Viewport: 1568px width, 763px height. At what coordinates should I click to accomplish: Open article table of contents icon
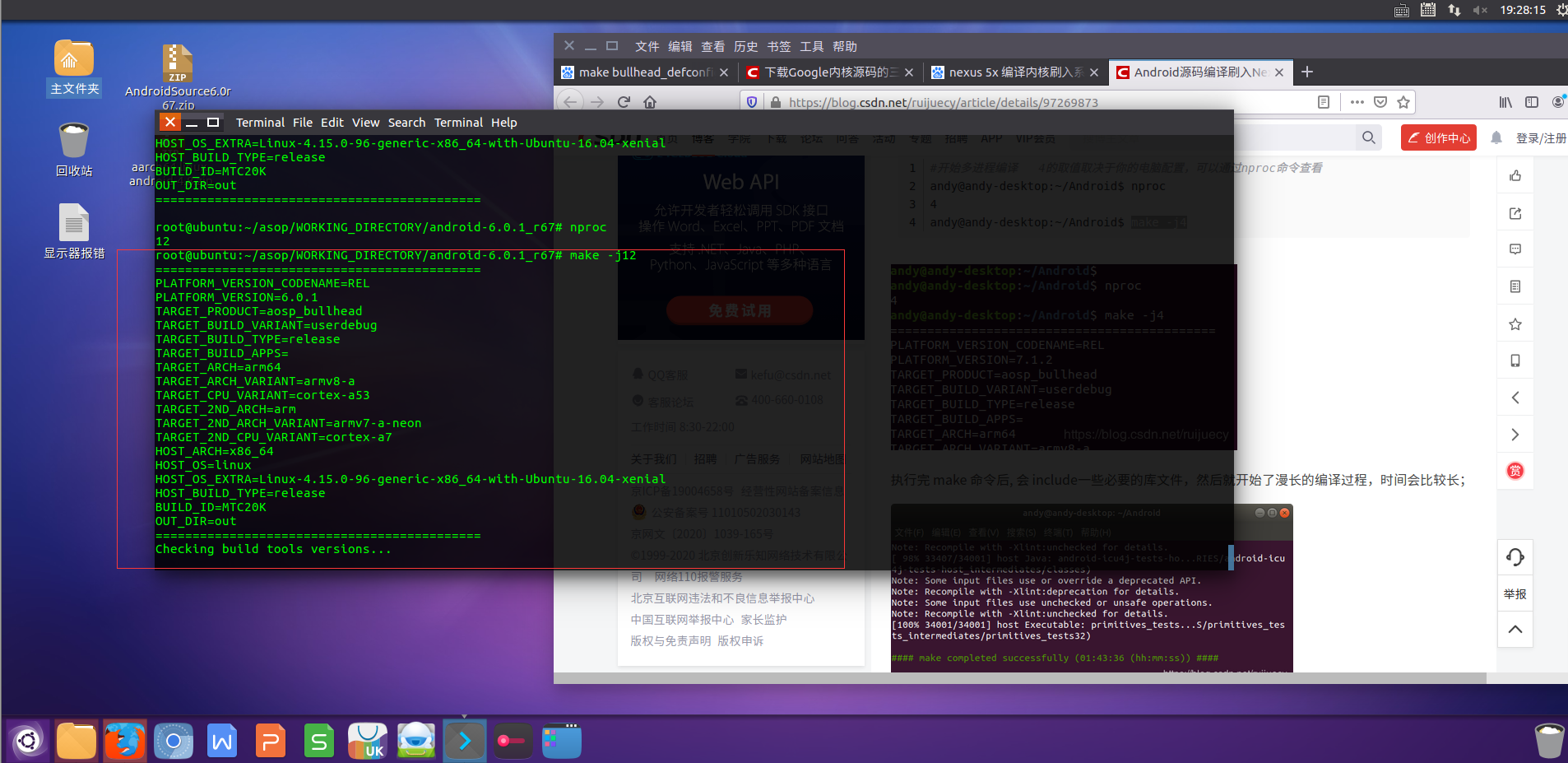(x=1515, y=286)
